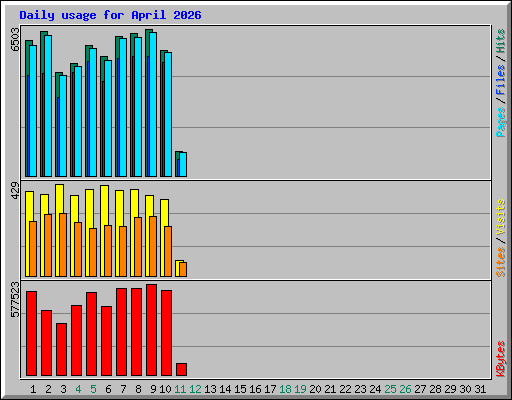Click the Pages legend label

click(500, 122)
